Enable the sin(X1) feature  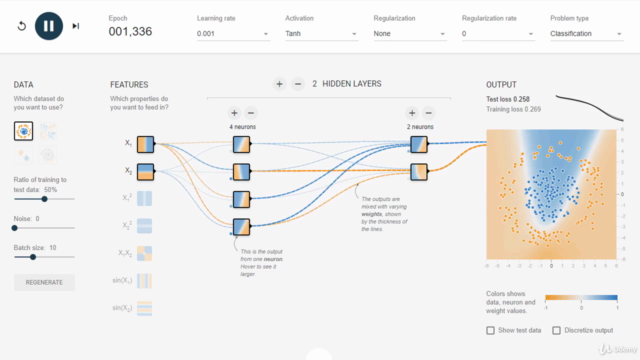click(144, 281)
